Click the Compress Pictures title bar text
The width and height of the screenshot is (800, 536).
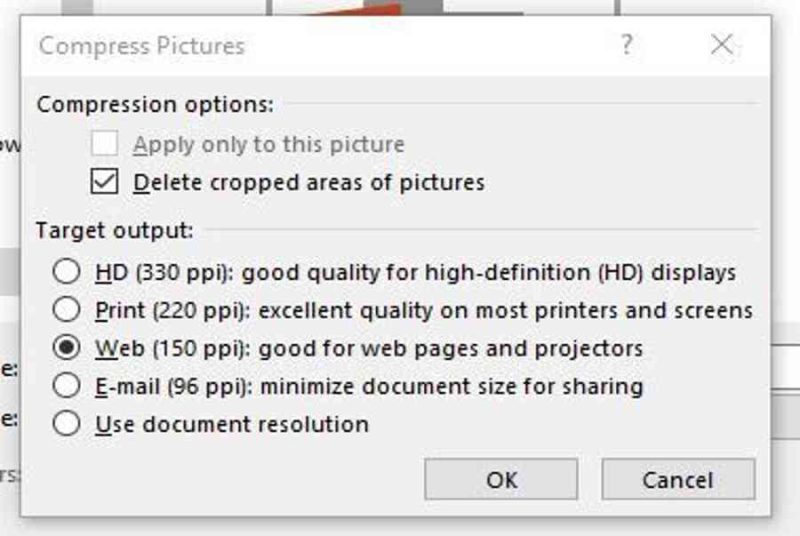(142, 46)
